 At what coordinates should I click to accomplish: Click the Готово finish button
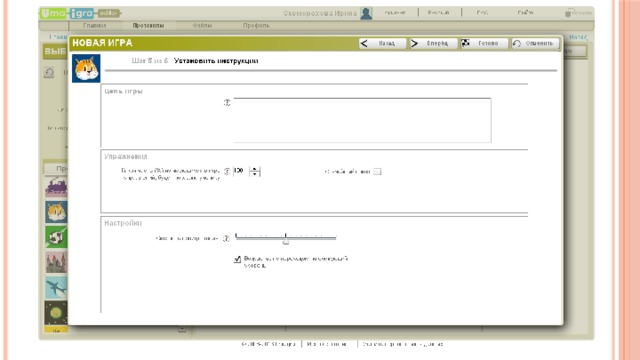point(484,43)
